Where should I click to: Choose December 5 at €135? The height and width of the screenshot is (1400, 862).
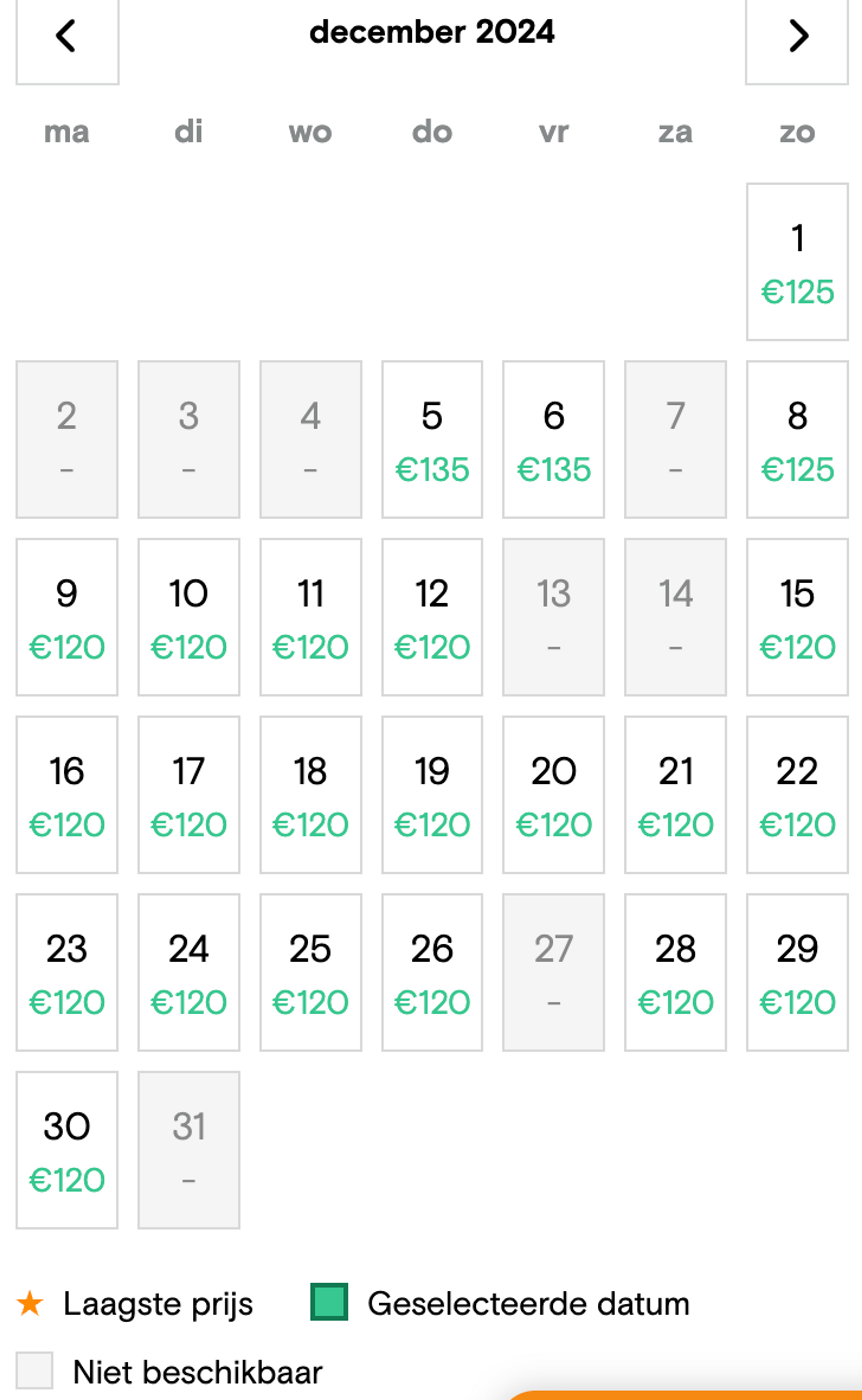point(432,439)
